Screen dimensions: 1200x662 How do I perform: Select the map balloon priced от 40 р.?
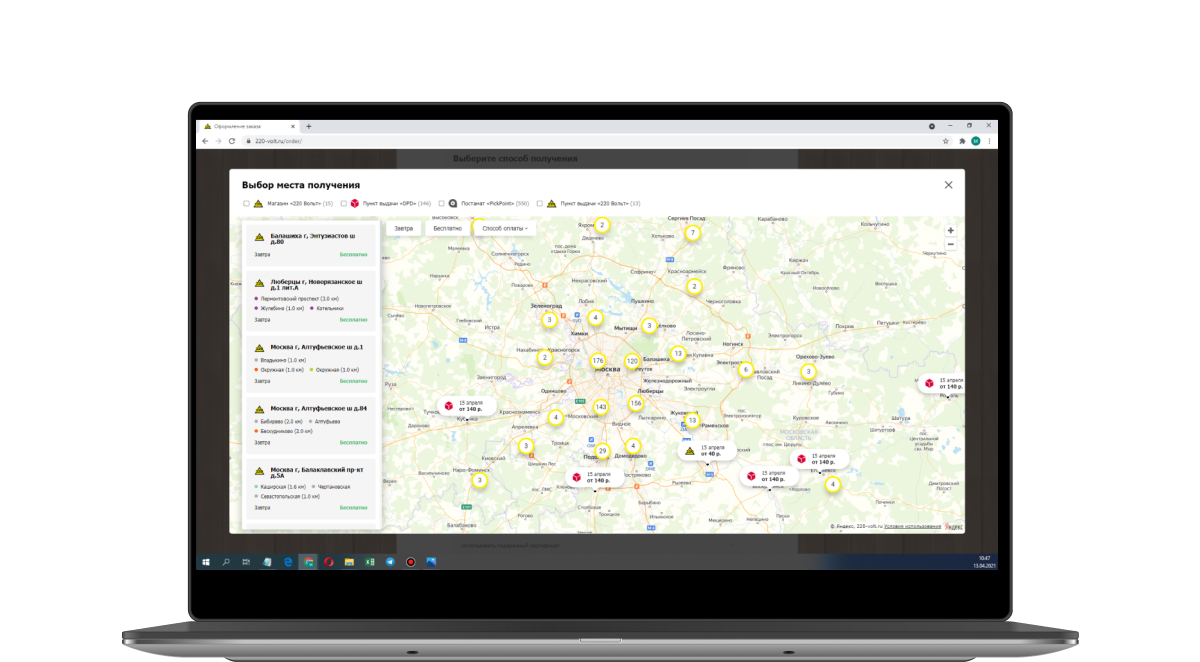(x=705, y=451)
